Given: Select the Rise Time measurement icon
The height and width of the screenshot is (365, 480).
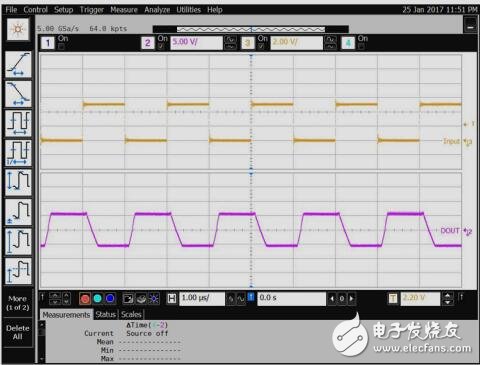Looking at the screenshot, I should coord(19,64).
